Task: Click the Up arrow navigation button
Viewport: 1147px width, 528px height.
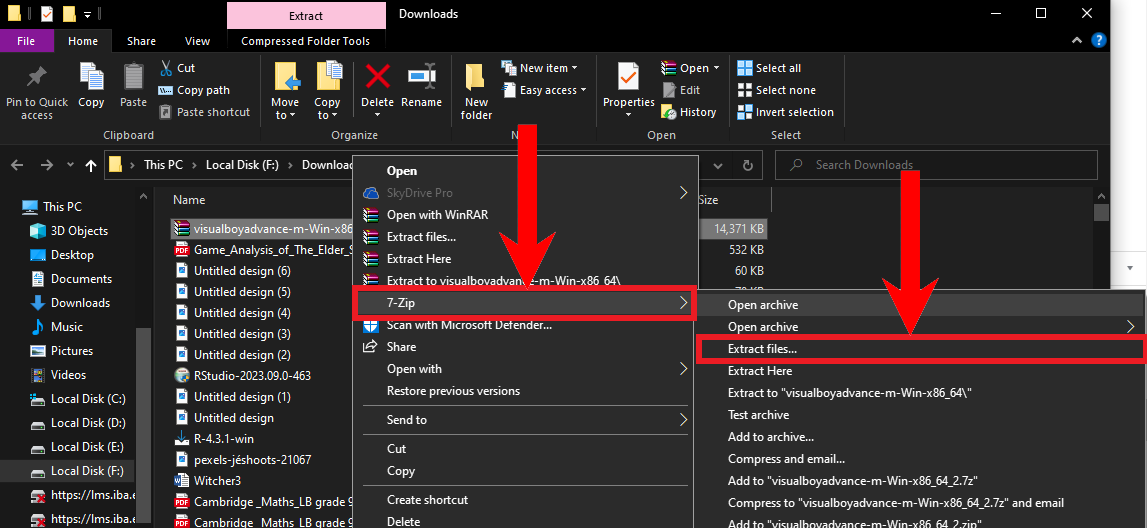Action: [92, 165]
